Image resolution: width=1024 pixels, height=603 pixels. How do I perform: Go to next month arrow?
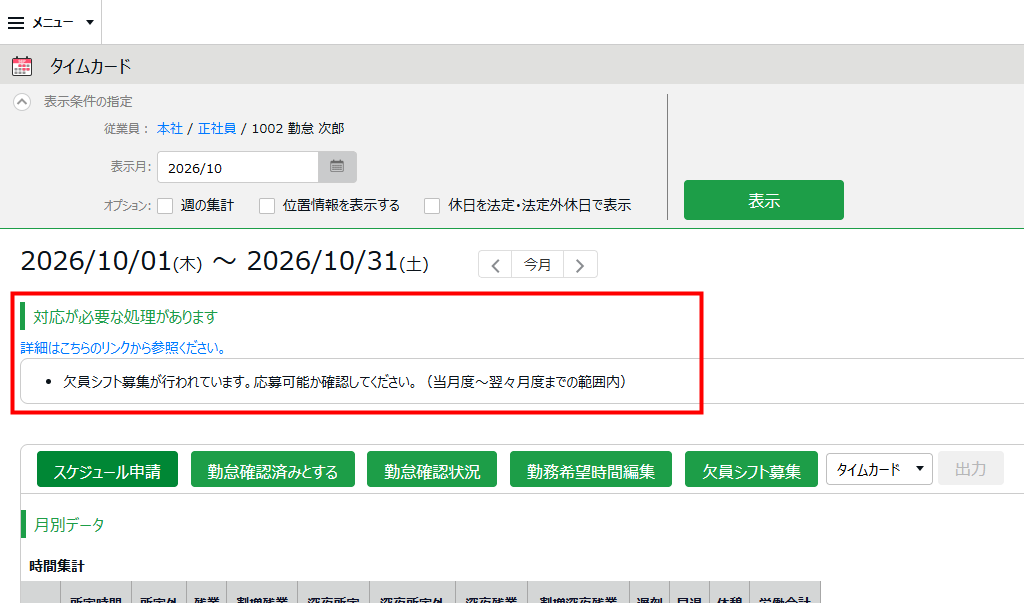tap(580, 265)
